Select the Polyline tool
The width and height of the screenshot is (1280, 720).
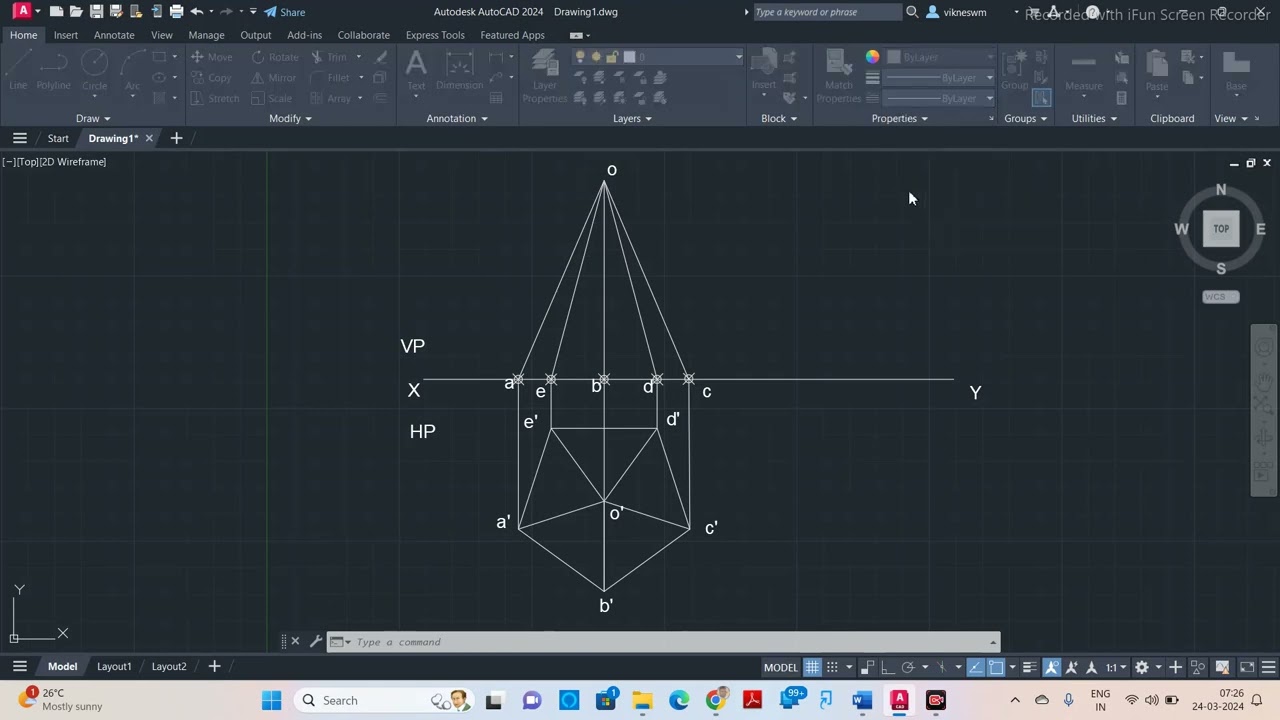click(54, 71)
